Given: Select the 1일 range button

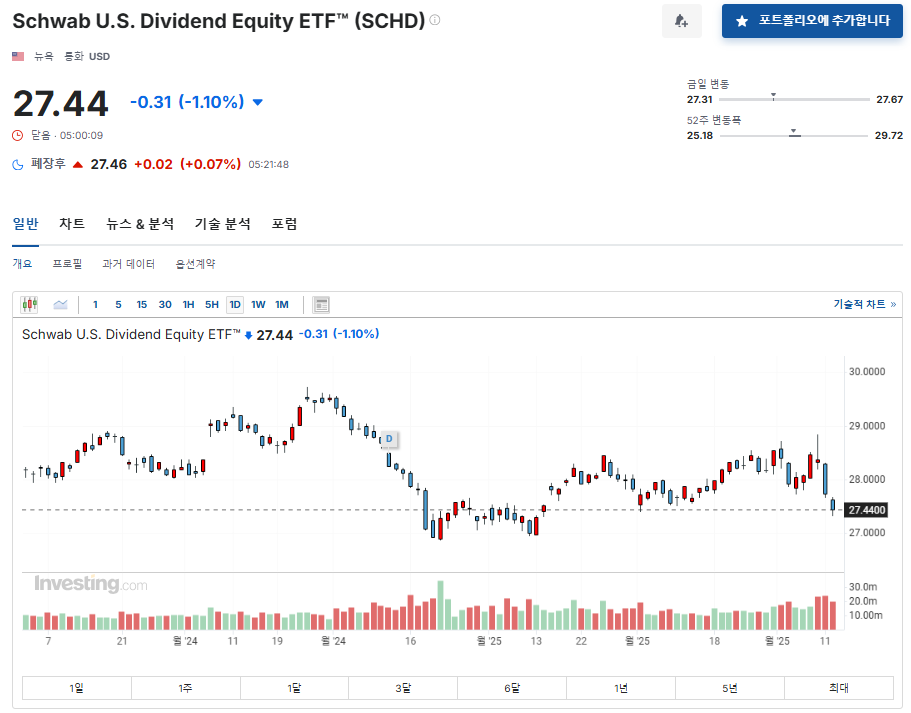Looking at the screenshot, I should 77,688.
